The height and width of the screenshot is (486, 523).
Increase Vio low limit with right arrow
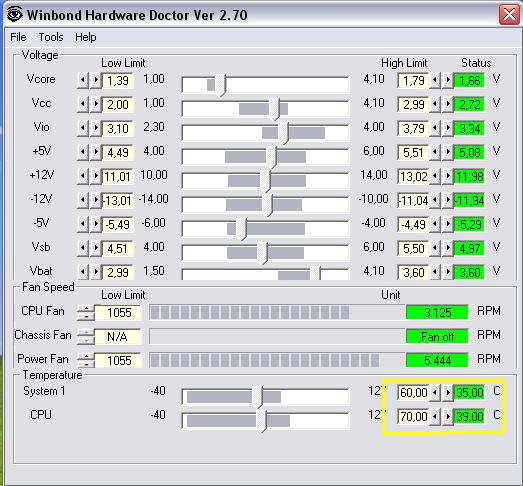[96, 128]
